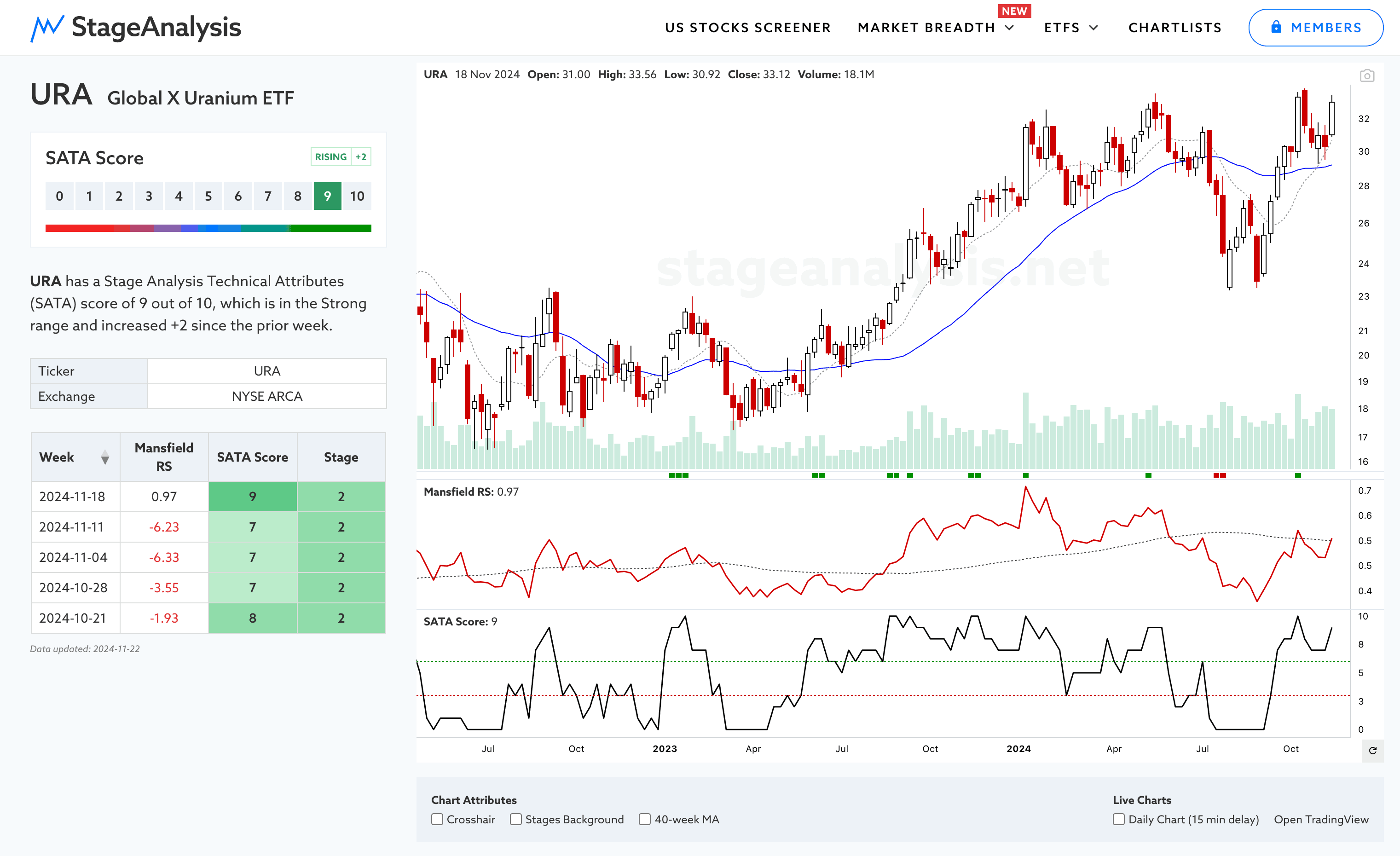Click the lock icon on Members button
Image resolution: width=1400 pixels, height=856 pixels.
point(1276,27)
